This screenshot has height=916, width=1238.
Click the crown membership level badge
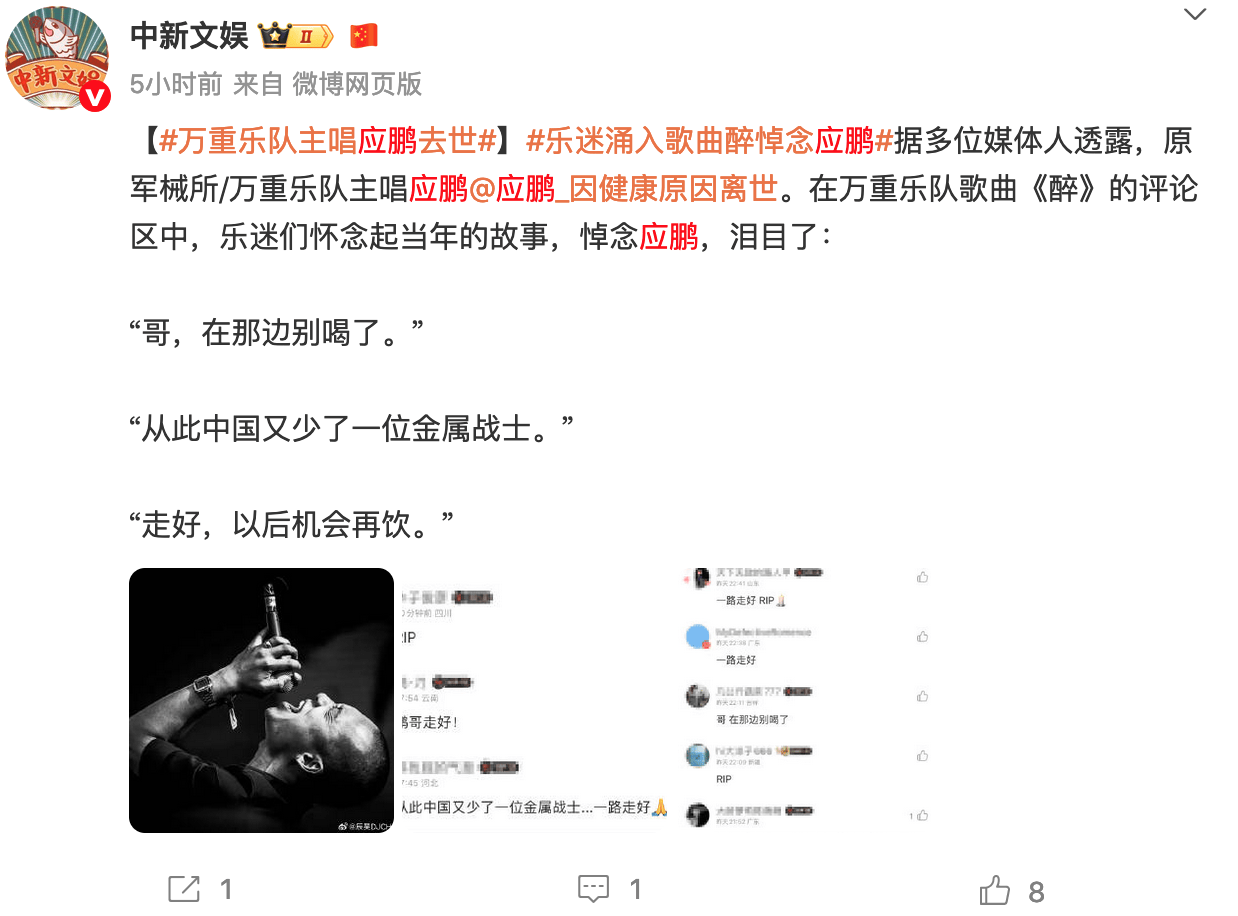[x=295, y=38]
